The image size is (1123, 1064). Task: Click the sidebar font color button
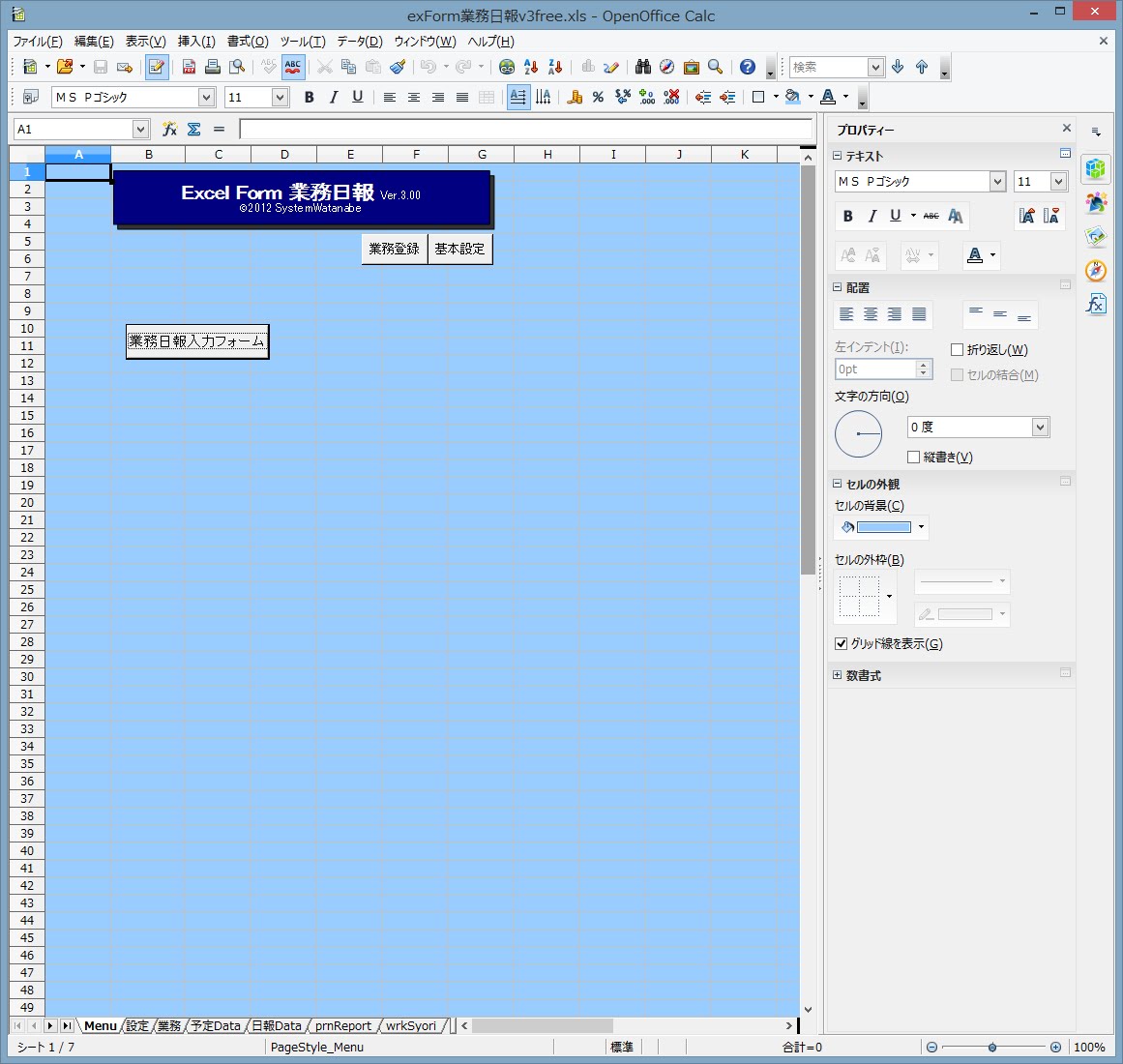(x=975, y=255)
